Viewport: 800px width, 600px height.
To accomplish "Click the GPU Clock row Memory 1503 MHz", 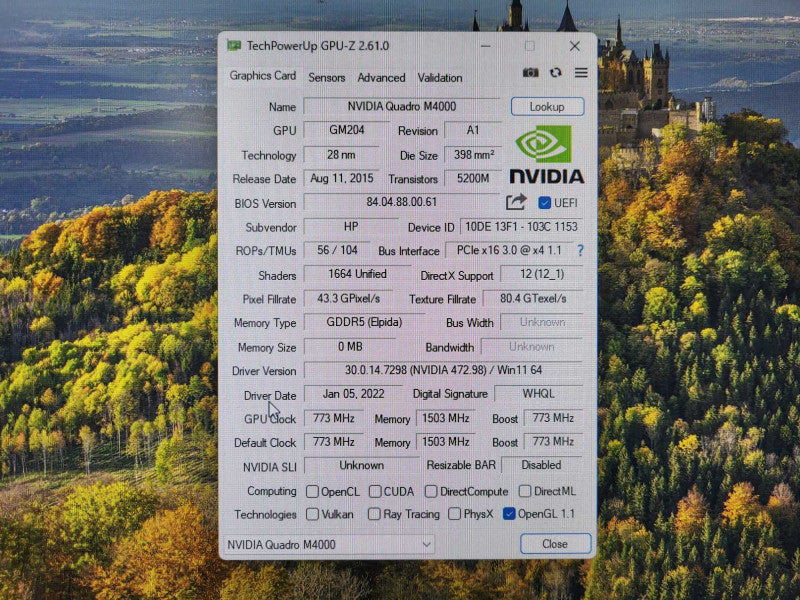I will [x=445, y=418].
